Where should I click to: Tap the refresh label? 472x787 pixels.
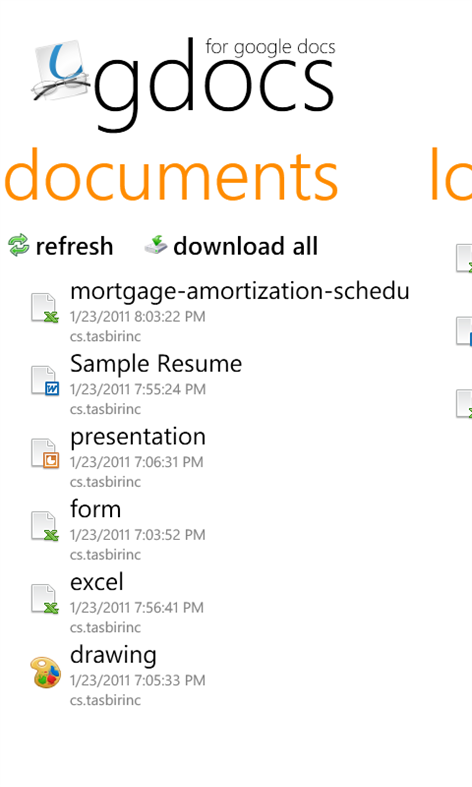pos(74,246)
